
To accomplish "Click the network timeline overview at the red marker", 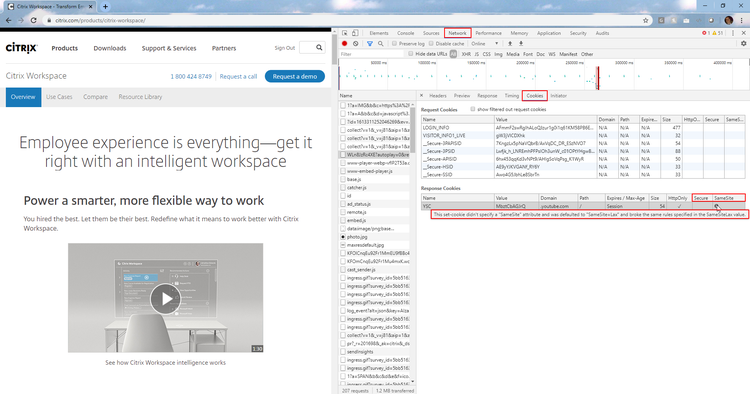I will (x=597, y=77).
